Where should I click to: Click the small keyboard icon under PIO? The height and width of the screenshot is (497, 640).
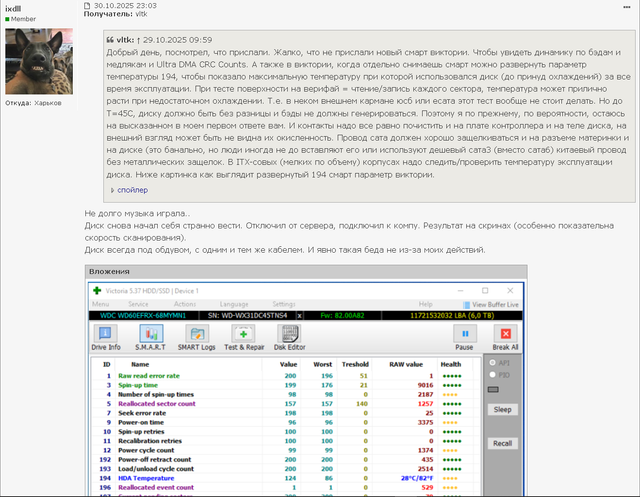click(493, 389)
